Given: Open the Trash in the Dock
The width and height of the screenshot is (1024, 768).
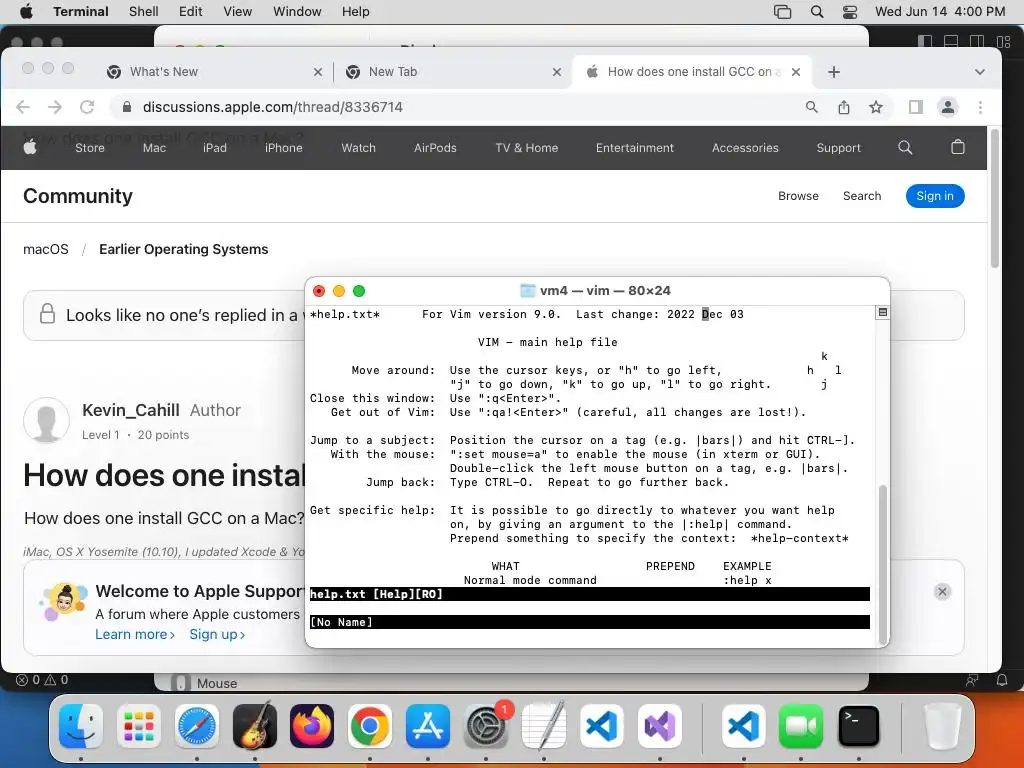Looking at the screenshot, I should 942,726.
